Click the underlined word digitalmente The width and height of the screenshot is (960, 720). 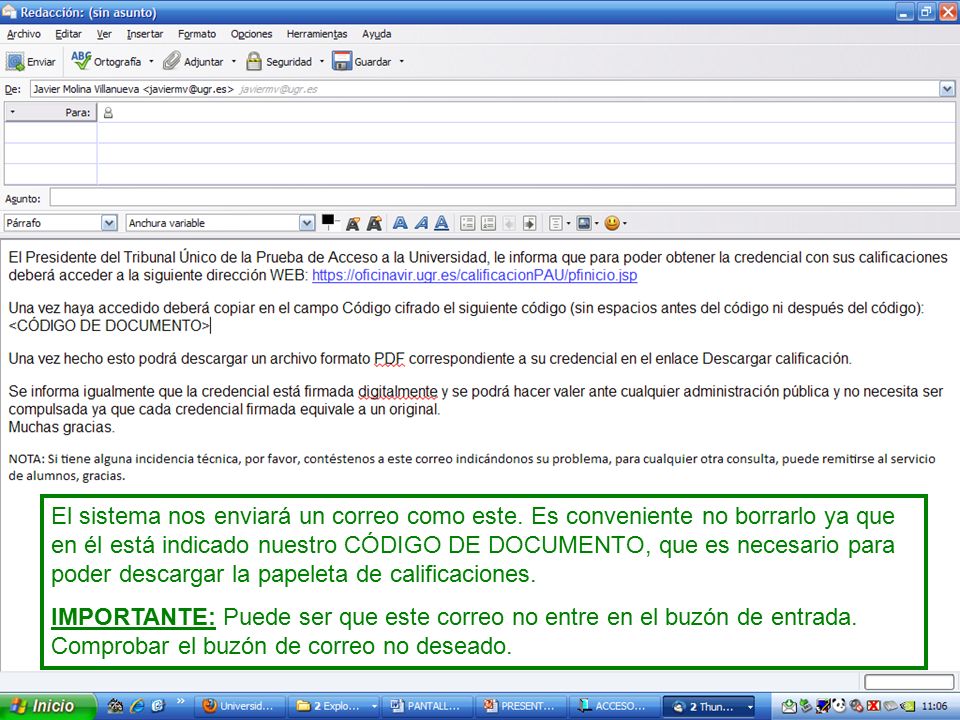click(398, 391)
